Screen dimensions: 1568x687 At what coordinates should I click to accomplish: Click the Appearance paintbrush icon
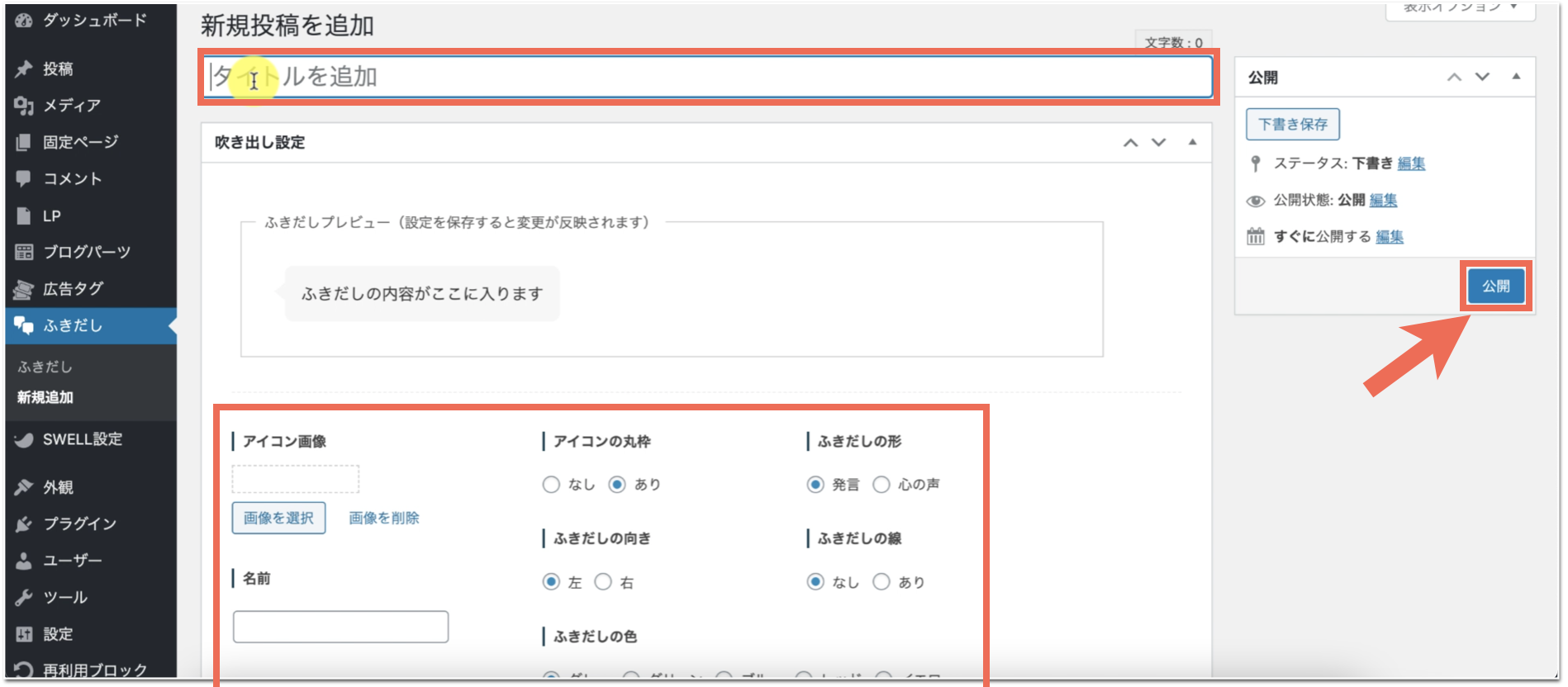coord(23,487)
